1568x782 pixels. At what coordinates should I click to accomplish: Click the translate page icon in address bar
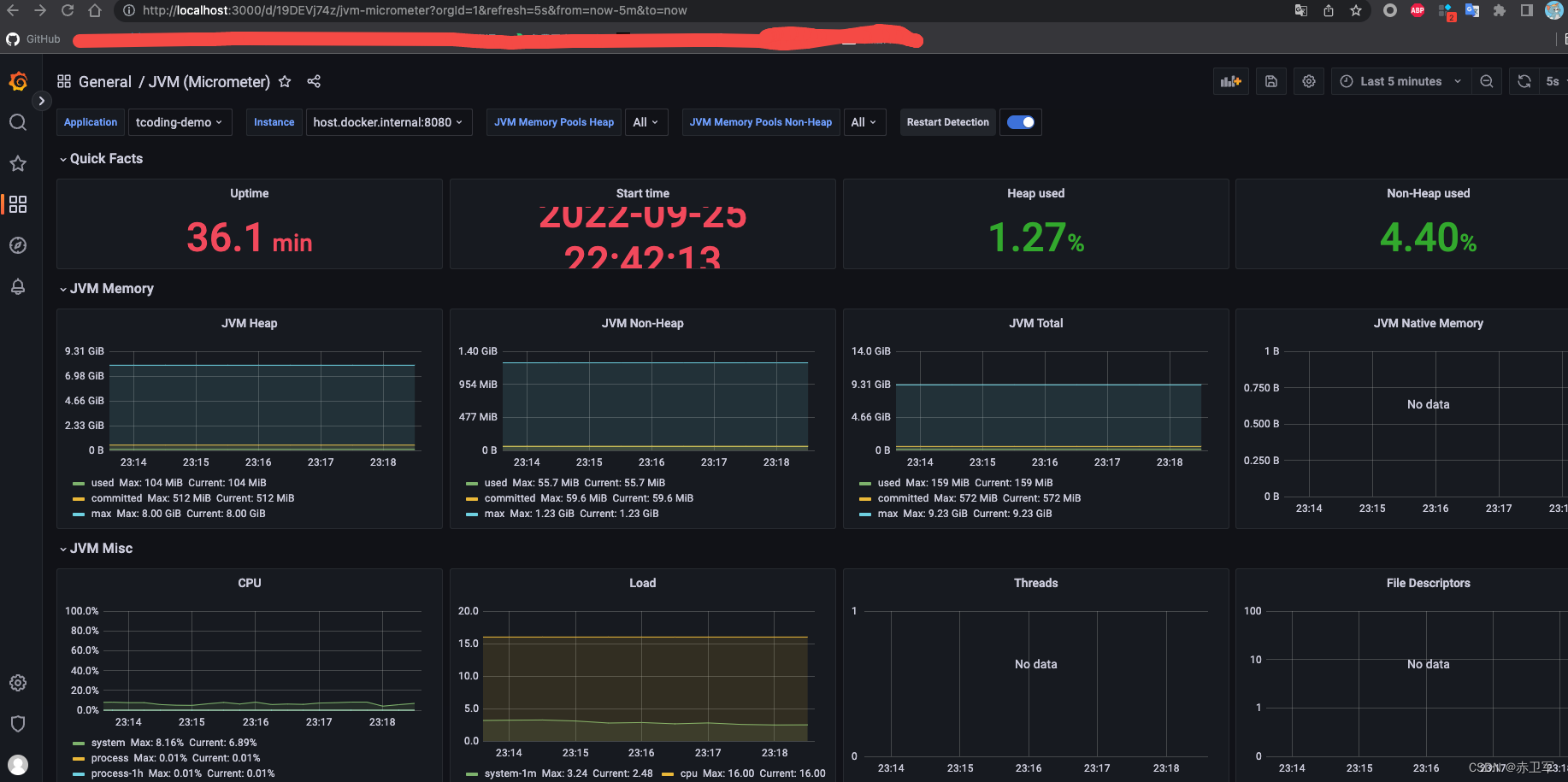(1301, 10)
